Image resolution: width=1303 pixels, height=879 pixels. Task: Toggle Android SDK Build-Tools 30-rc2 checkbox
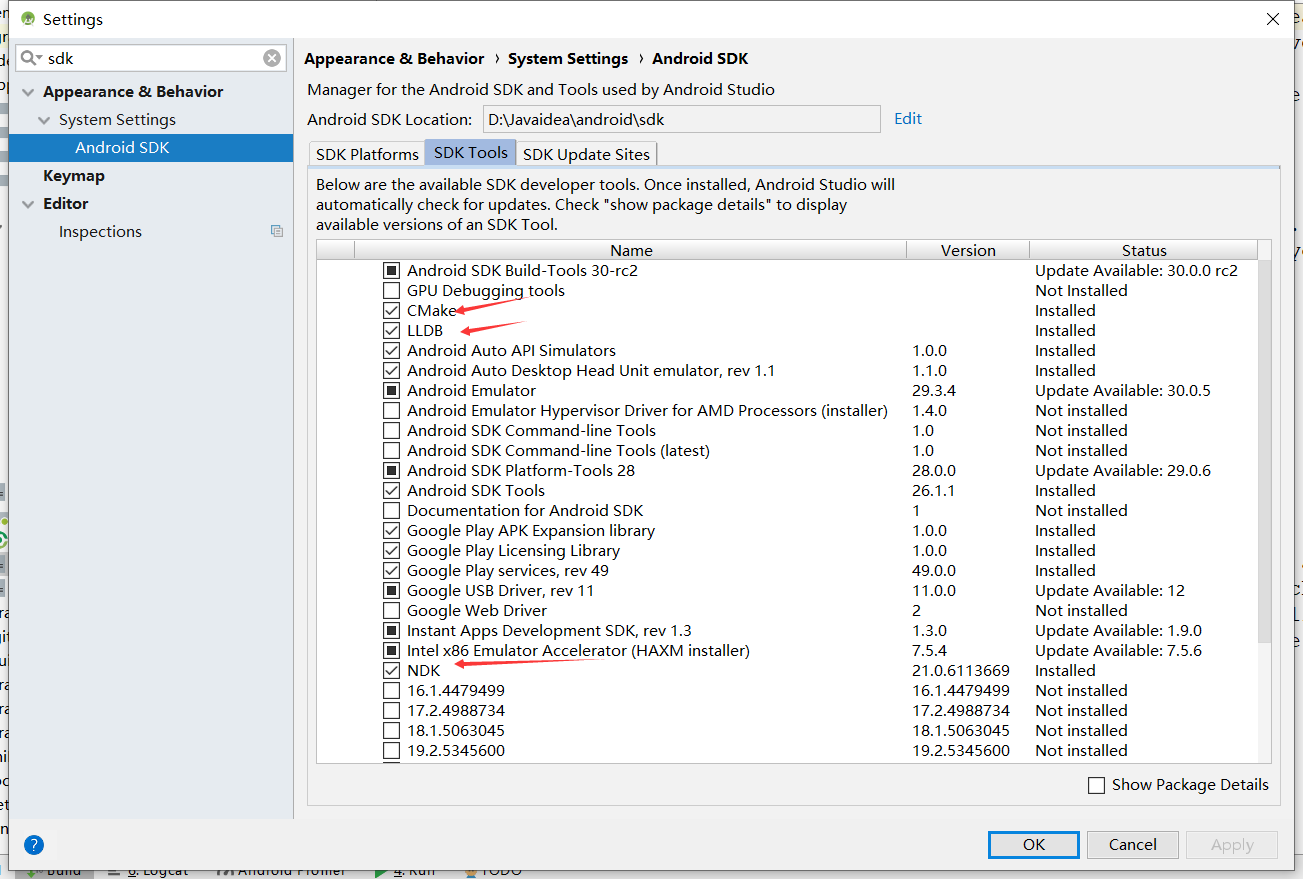pyautogui.click(x=392, y=270)
